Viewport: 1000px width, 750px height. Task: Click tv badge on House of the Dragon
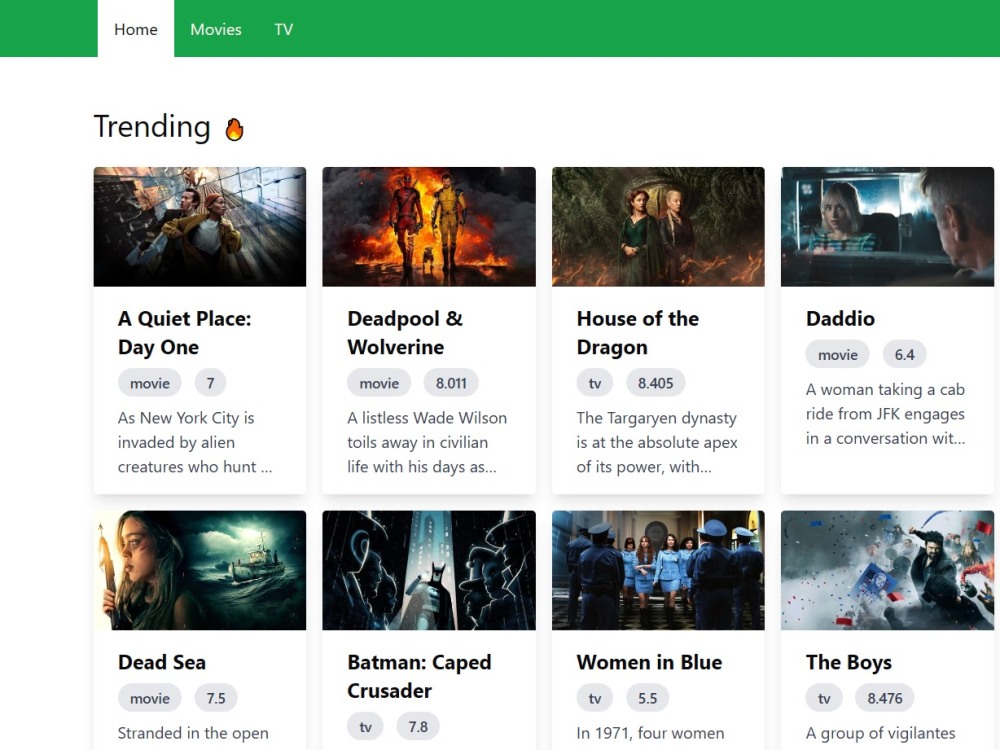pyautogui.click(x=595, y=383)
